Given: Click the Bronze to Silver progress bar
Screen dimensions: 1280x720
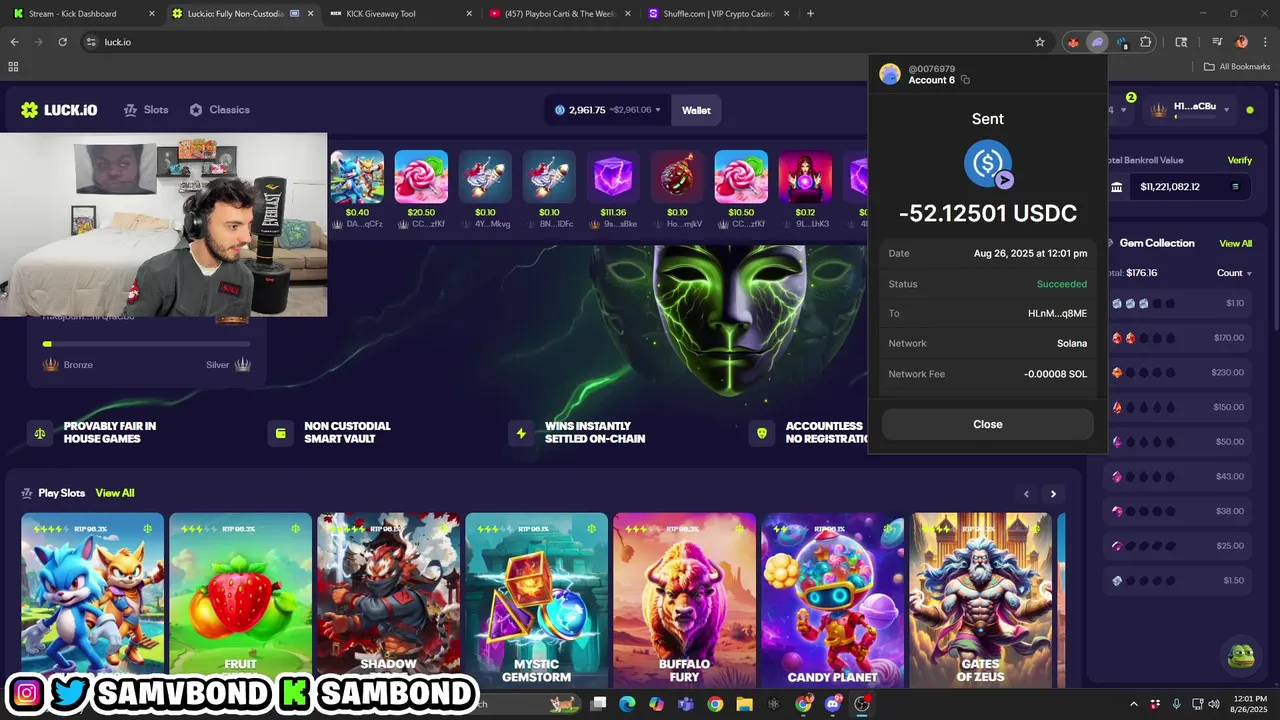Looking at the screenshot, I should (x=146, y=344).
